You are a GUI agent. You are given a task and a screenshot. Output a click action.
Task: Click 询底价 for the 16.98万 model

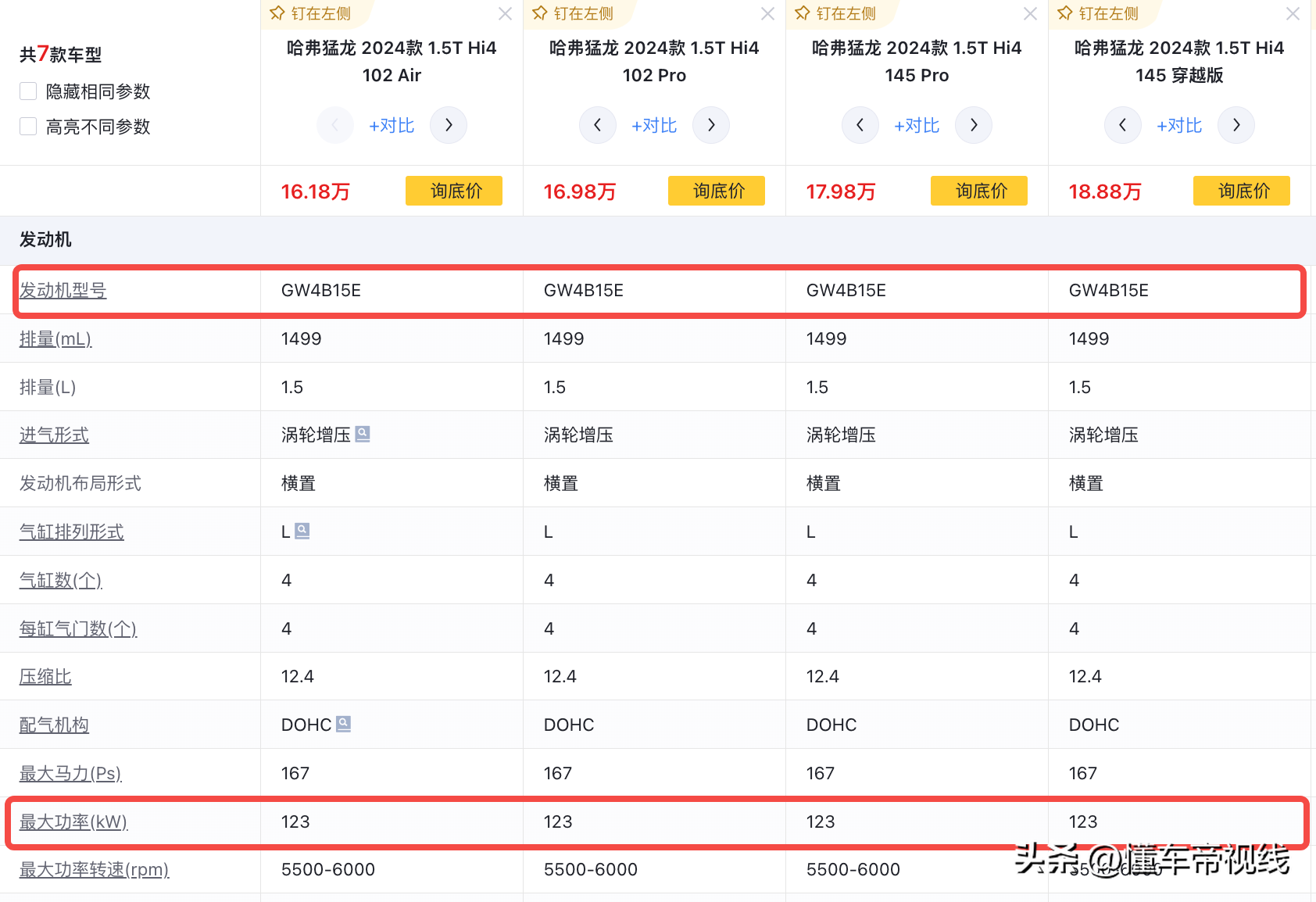point(717,191)
